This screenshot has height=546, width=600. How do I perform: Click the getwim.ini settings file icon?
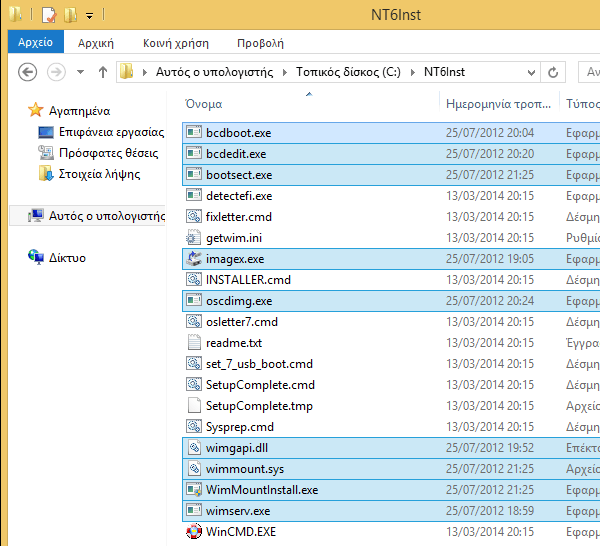[x=194, y=238]
